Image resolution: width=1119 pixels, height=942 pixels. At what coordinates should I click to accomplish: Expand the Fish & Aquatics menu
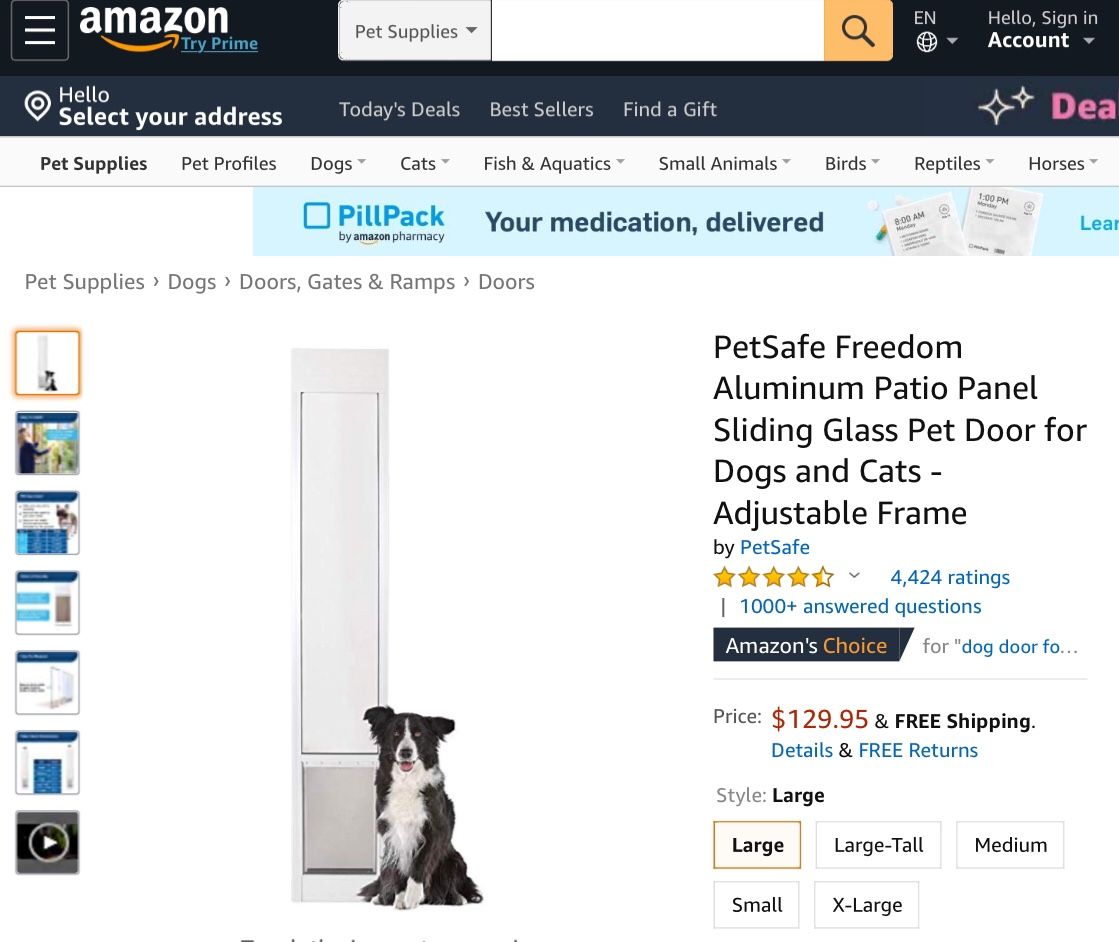point(554,163)
